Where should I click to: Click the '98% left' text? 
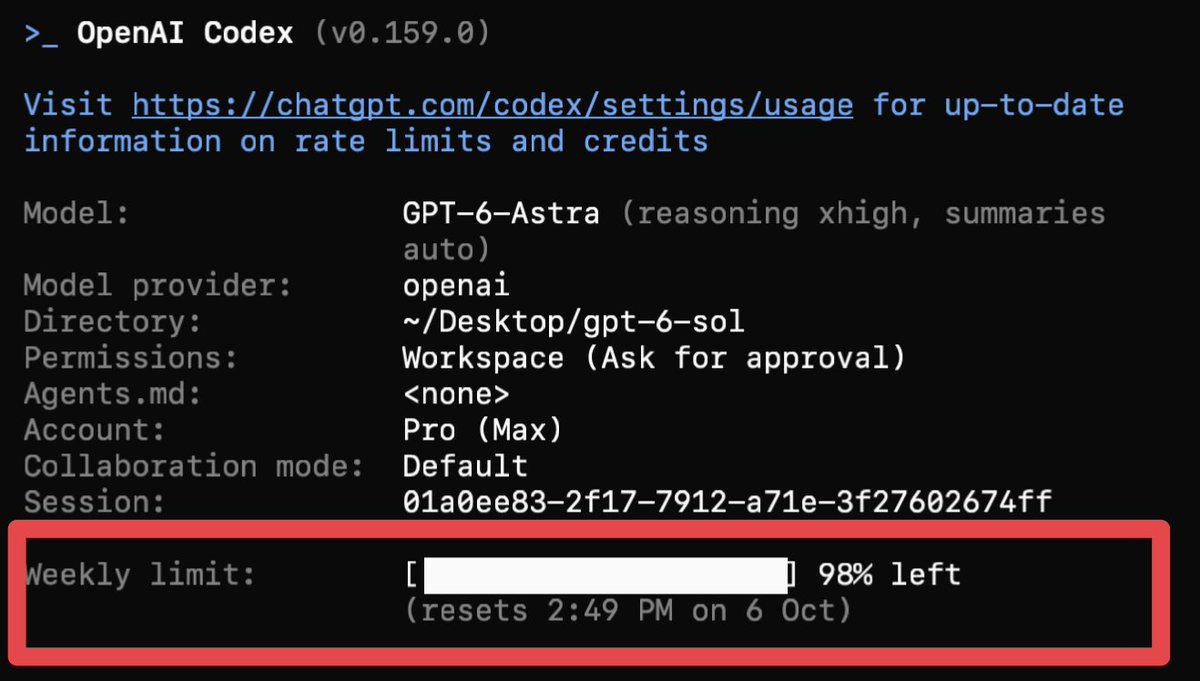(889, 575)
